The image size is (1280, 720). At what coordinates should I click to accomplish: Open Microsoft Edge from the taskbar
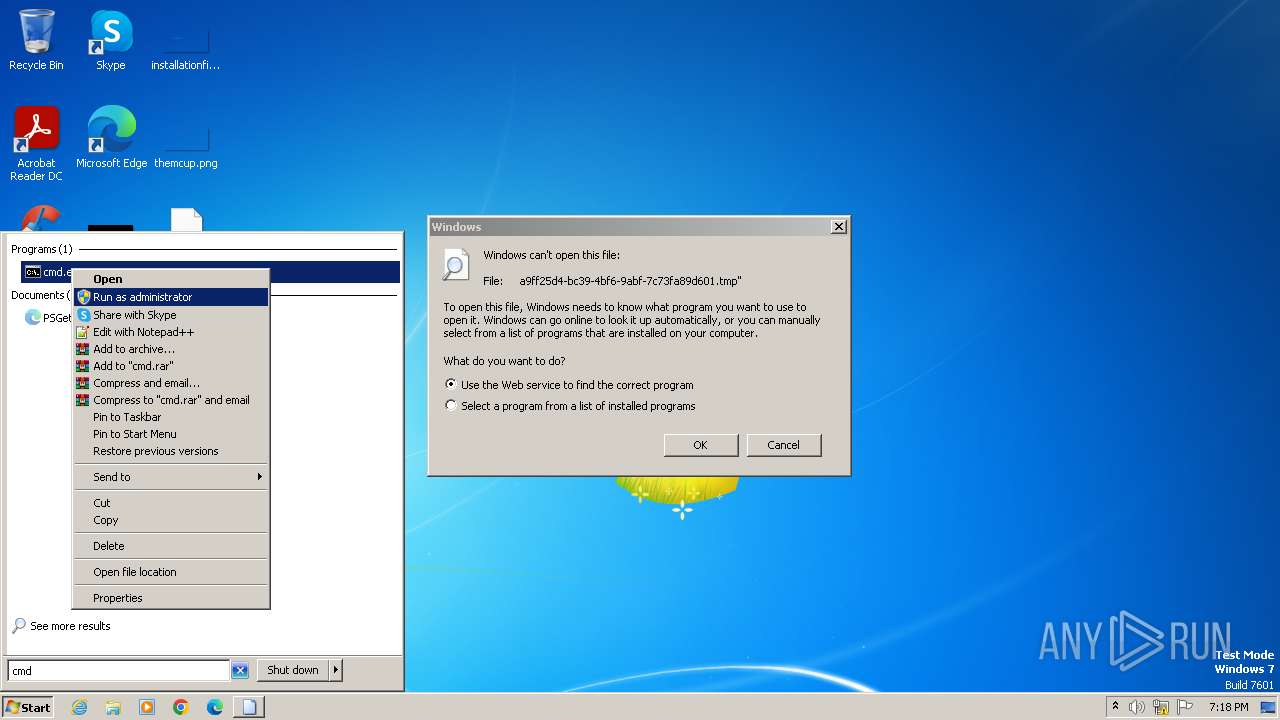[215, 707]
